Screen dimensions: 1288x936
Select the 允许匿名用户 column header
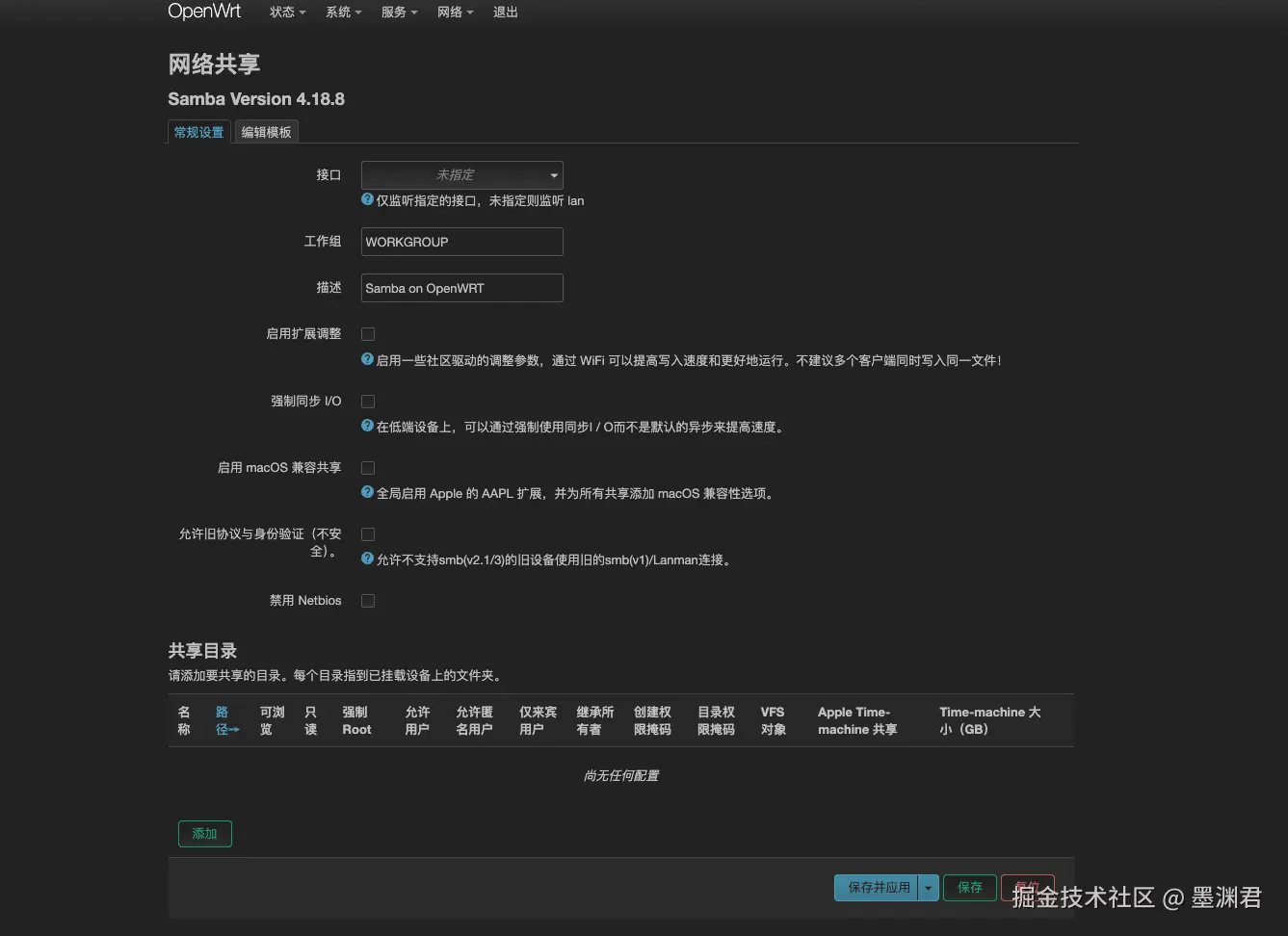coord(474,720)
